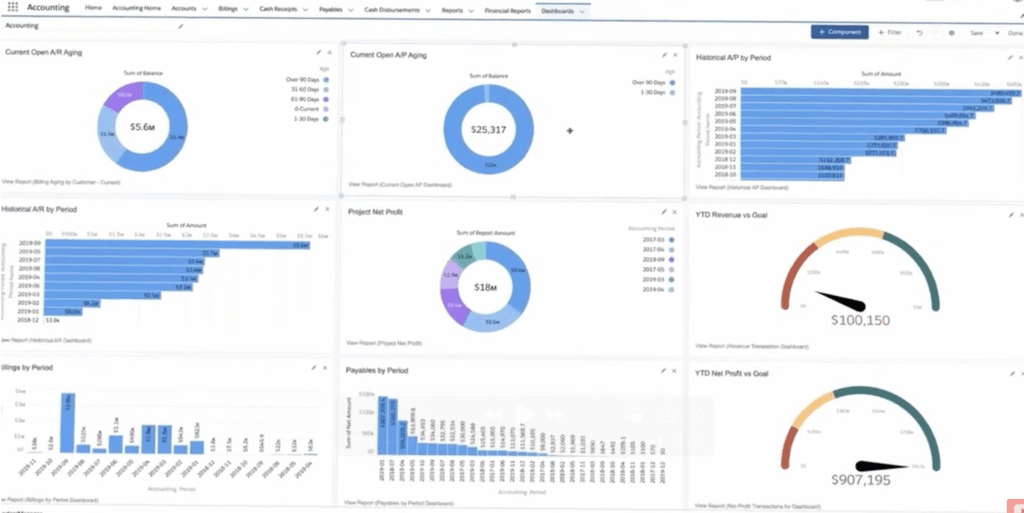Click the undo arrow in dashboard toolbar
This screenshot has width=1024, height=513.
[919, 32]
